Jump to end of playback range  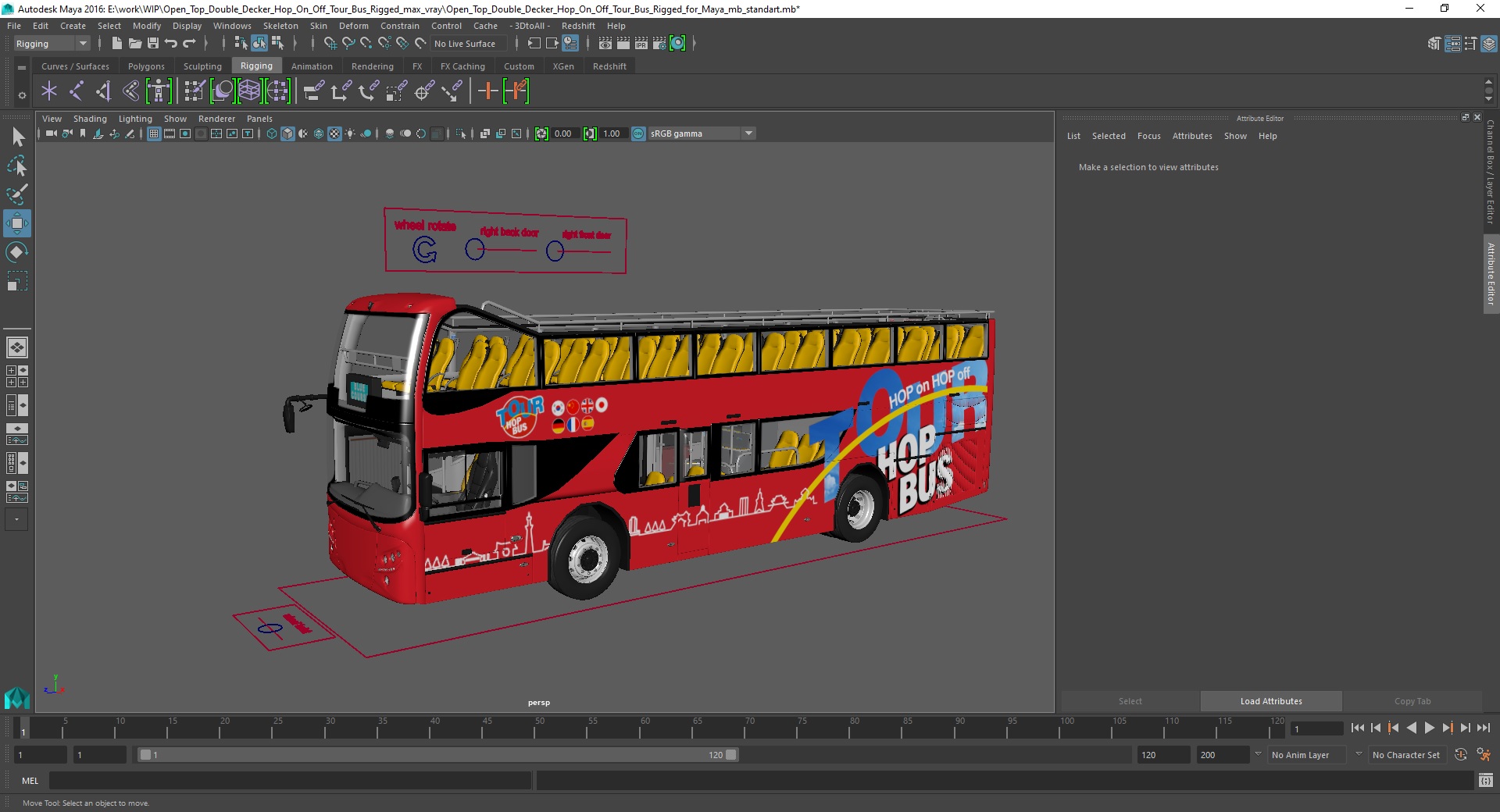pos(1483,728)
